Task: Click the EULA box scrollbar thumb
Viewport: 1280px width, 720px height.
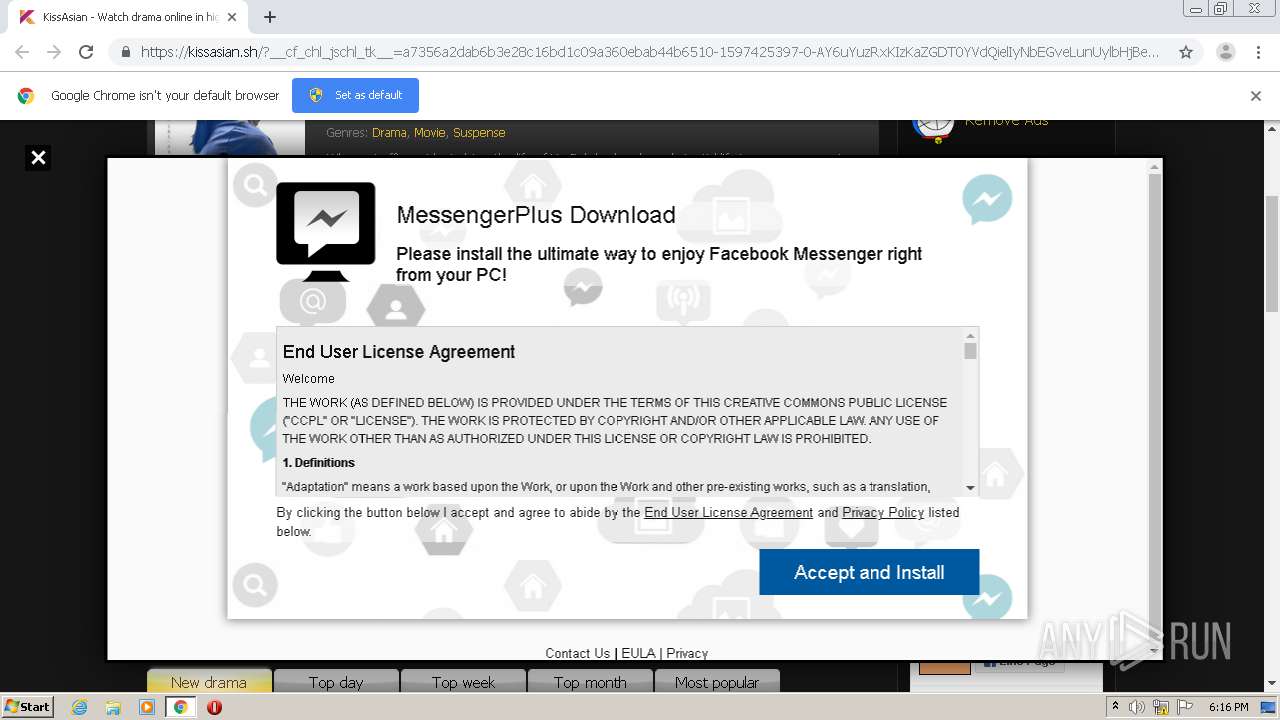Action: tap(970, 351)
